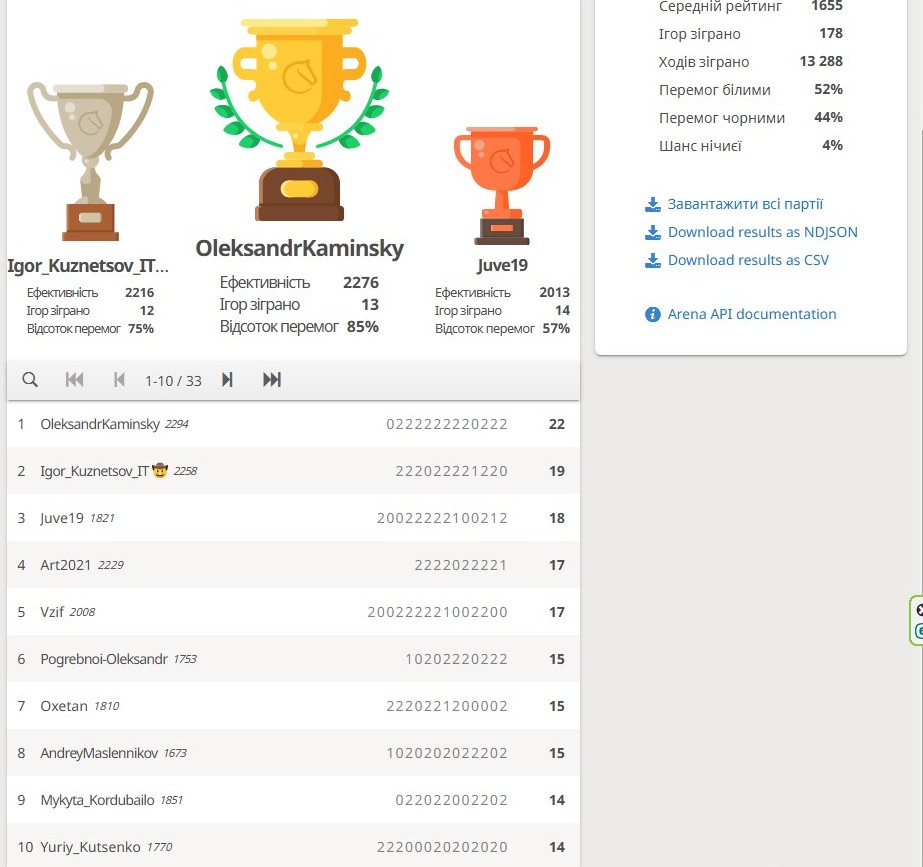Open Arena API documentation link
This screenshot has height=867, width=923.
click(752, 314)
